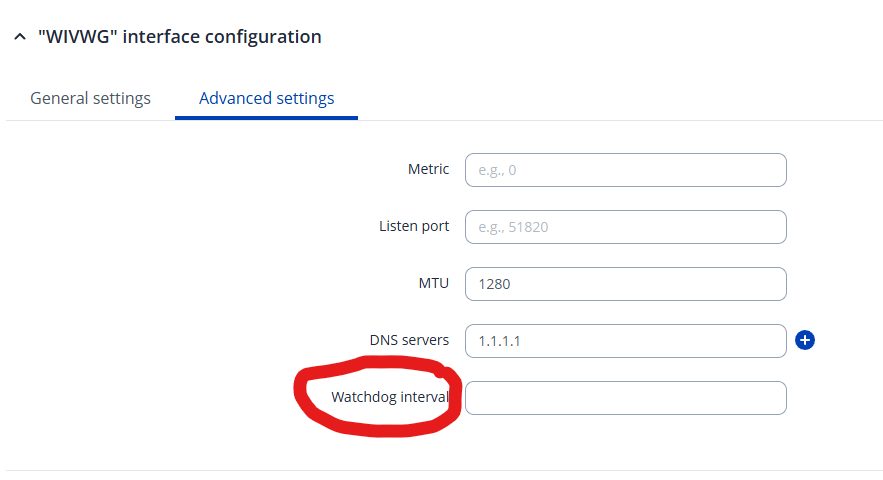Click the MTU label text
This screenshot has width=883, height=480.
point(433,283)
